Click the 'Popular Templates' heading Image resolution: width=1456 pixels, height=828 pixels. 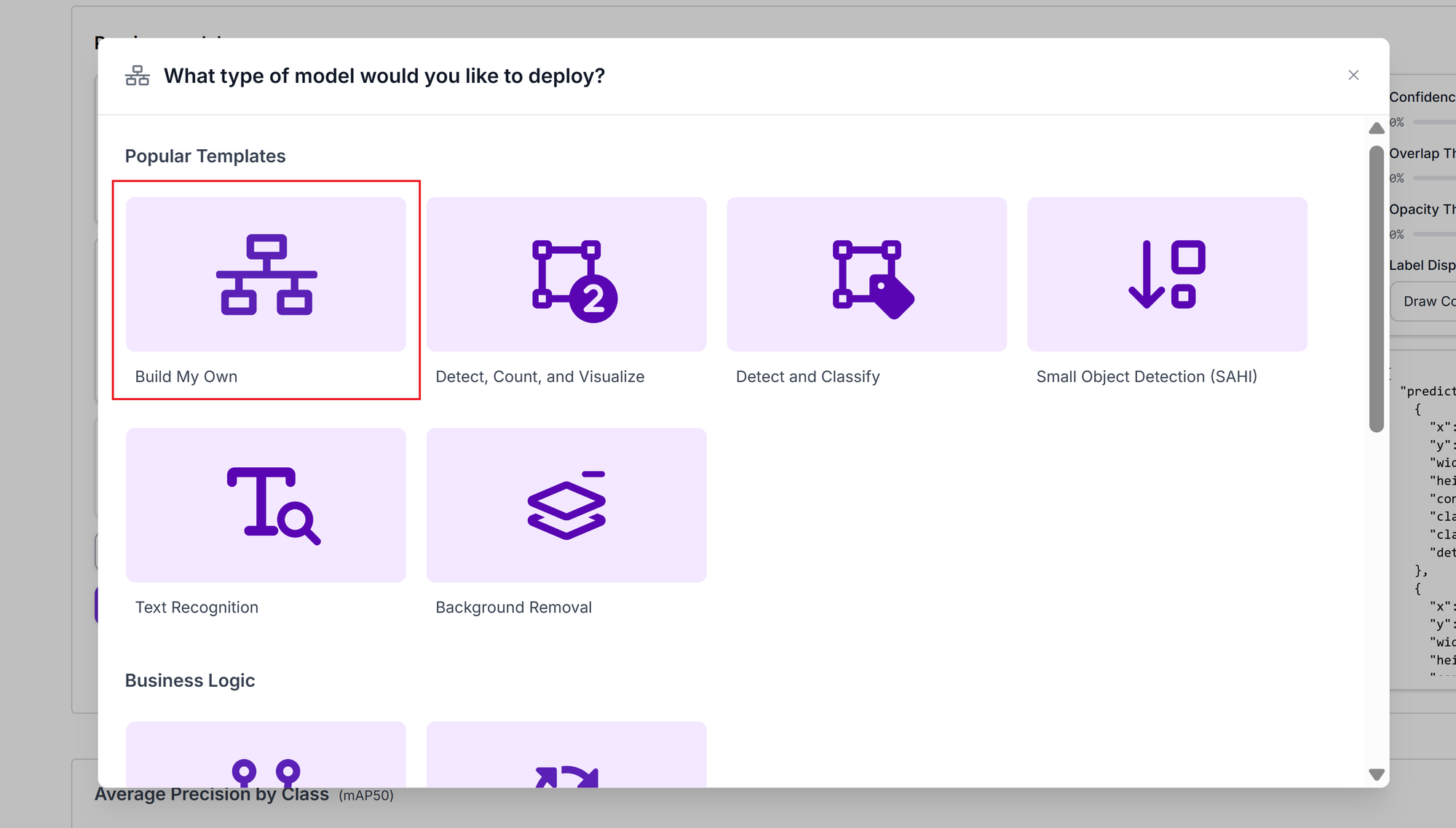tap(205, 156)
